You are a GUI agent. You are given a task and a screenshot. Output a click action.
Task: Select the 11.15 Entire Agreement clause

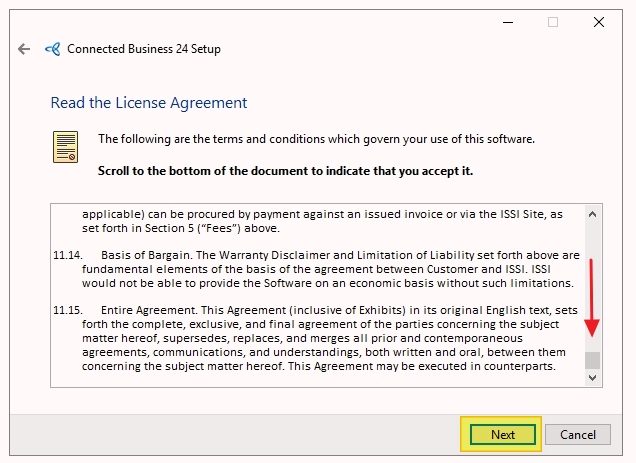316,338
